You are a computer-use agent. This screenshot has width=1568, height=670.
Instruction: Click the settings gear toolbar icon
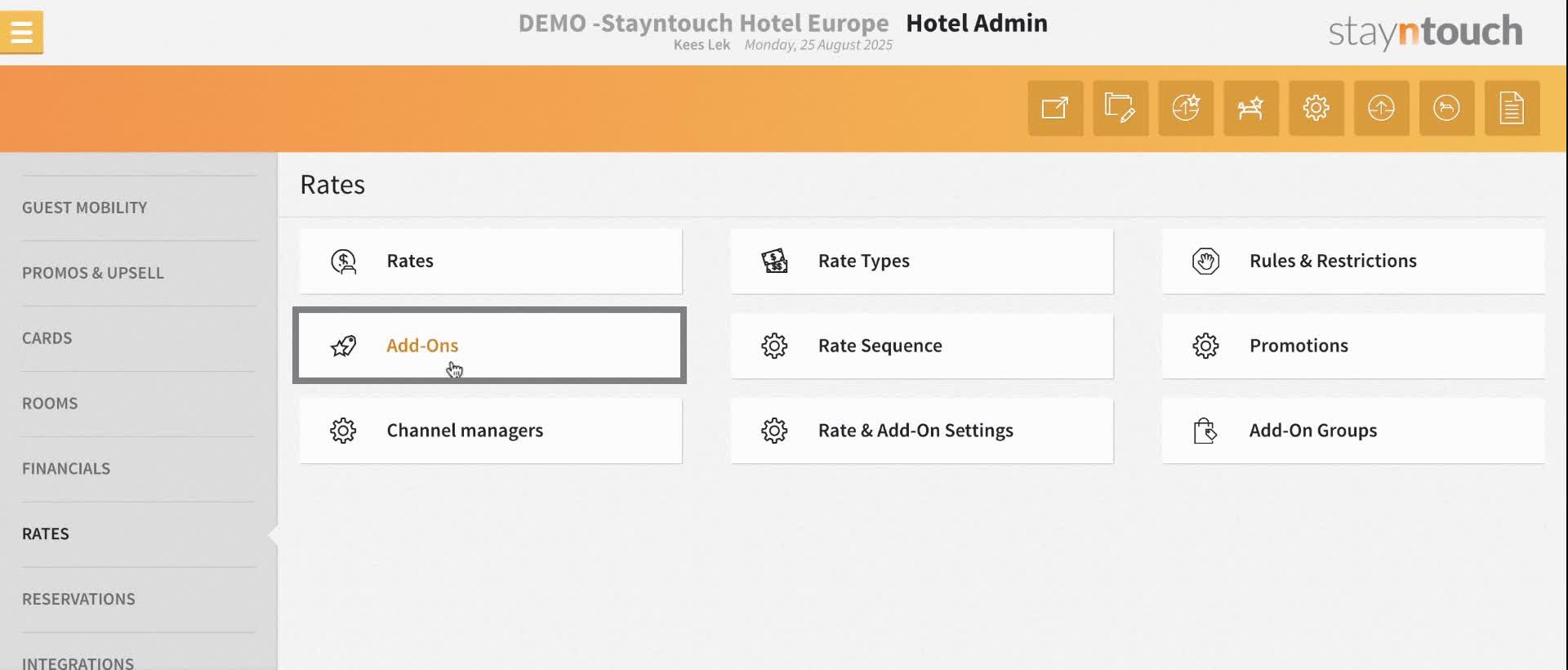click(1316, 108)
